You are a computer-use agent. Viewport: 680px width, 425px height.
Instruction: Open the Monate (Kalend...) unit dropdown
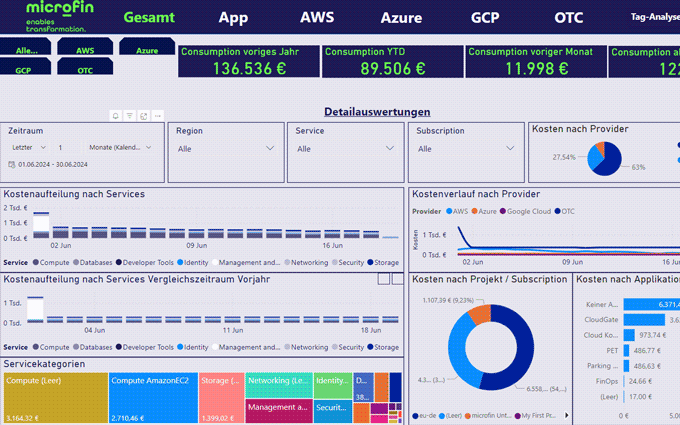120,147
